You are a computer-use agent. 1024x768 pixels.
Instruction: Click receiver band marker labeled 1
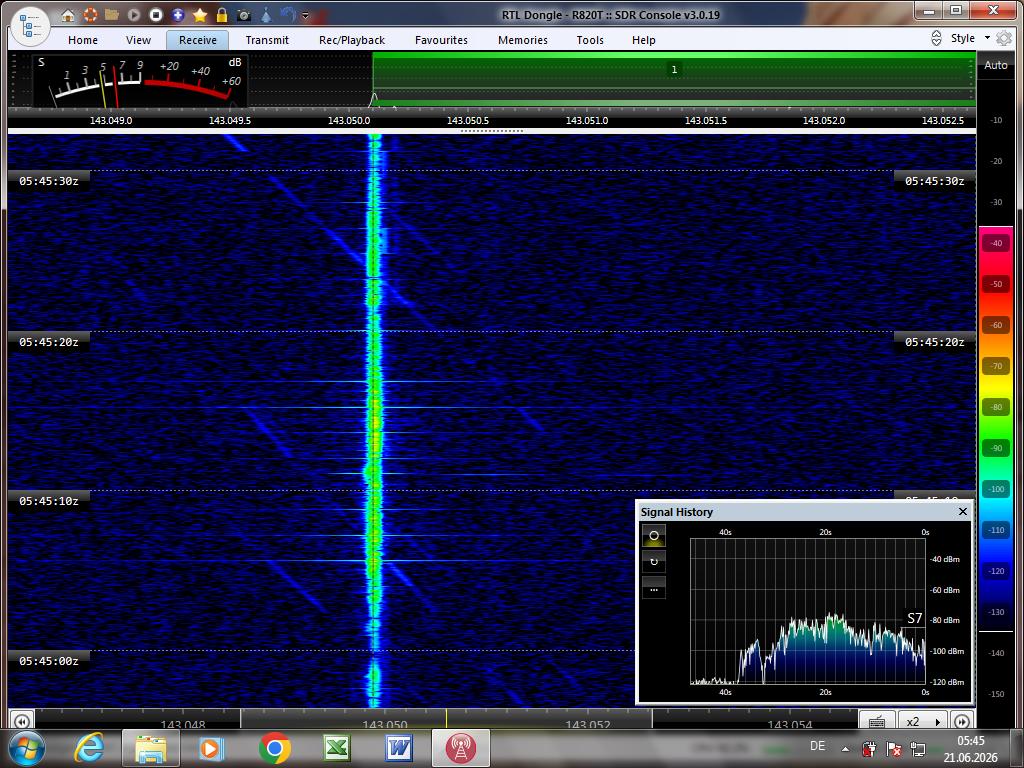(x=674, y=69)
